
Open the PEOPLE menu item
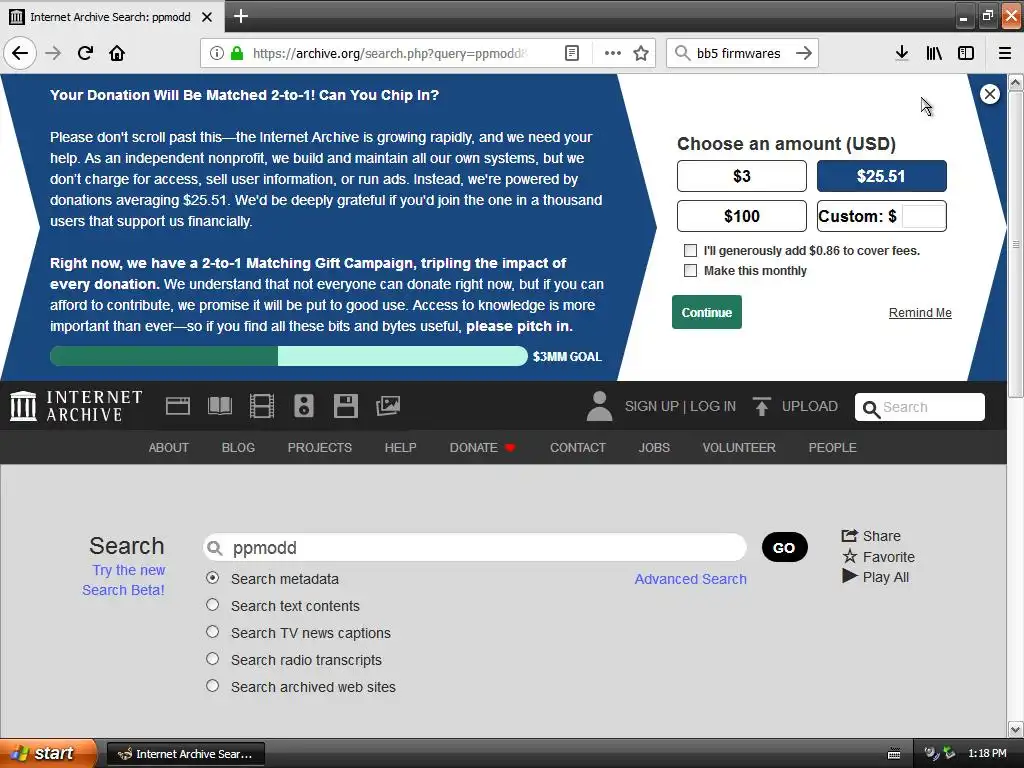833,447
